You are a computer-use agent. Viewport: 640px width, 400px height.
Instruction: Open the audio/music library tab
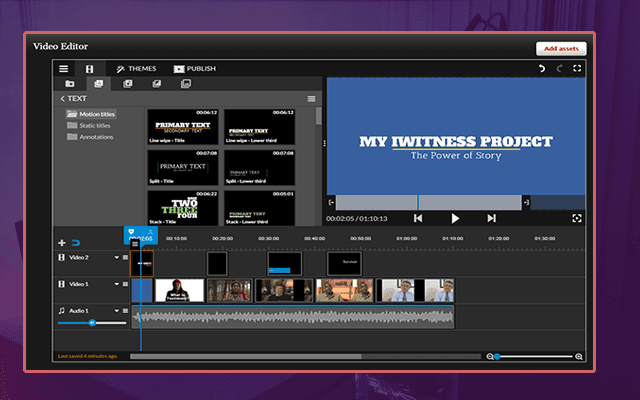click(x=128, y=84)
